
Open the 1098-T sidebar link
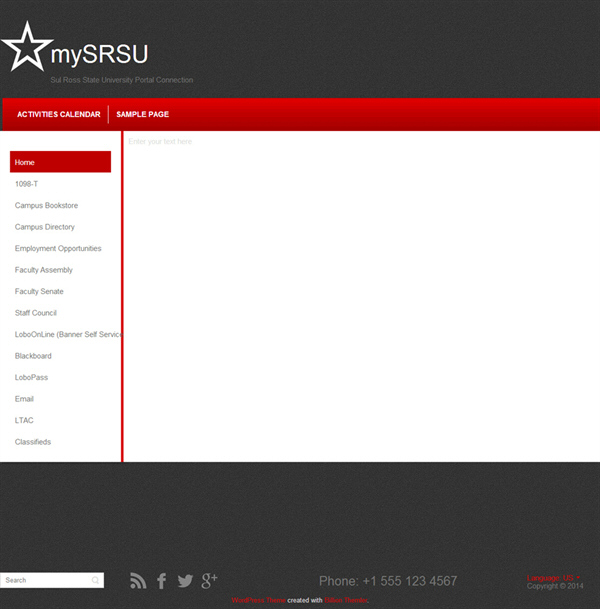click(27, 184)
